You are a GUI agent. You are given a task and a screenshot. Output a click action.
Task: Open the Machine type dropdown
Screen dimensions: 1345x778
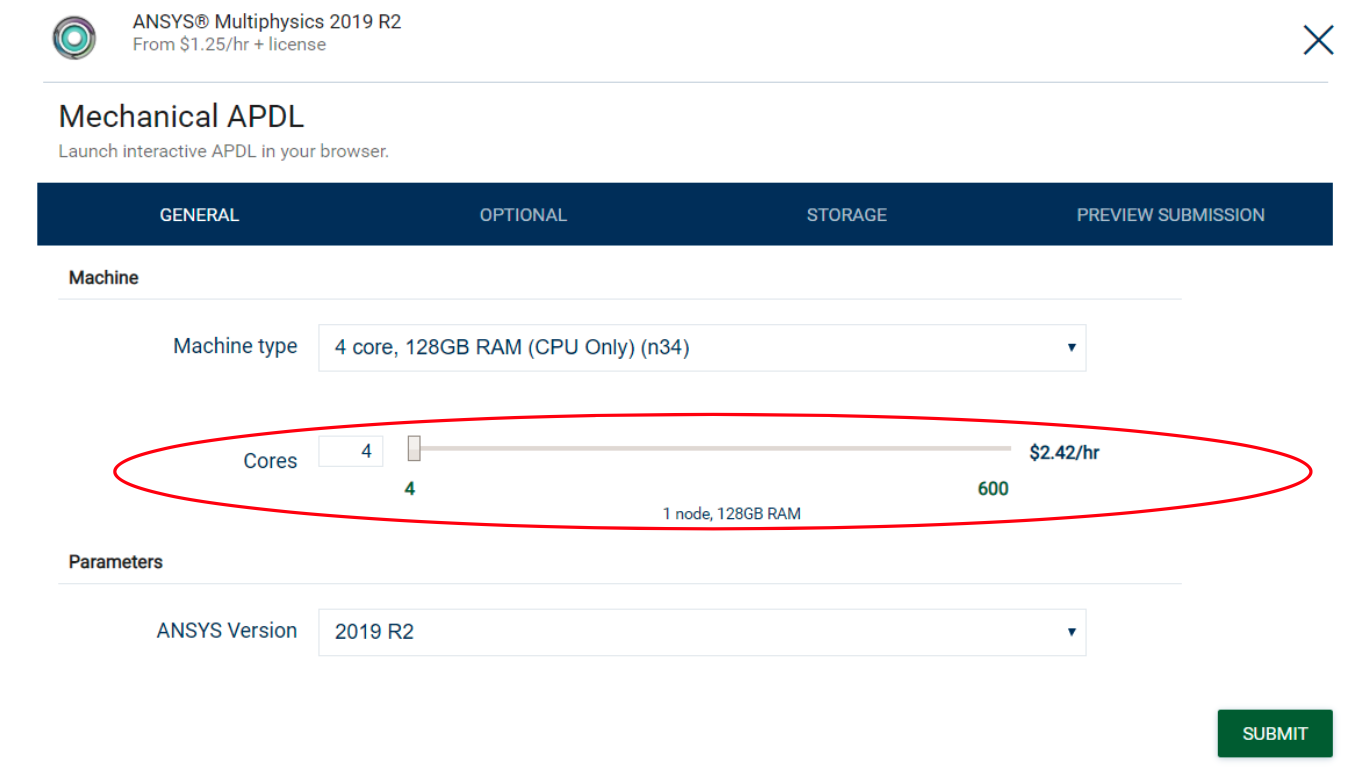pos(702,348)
